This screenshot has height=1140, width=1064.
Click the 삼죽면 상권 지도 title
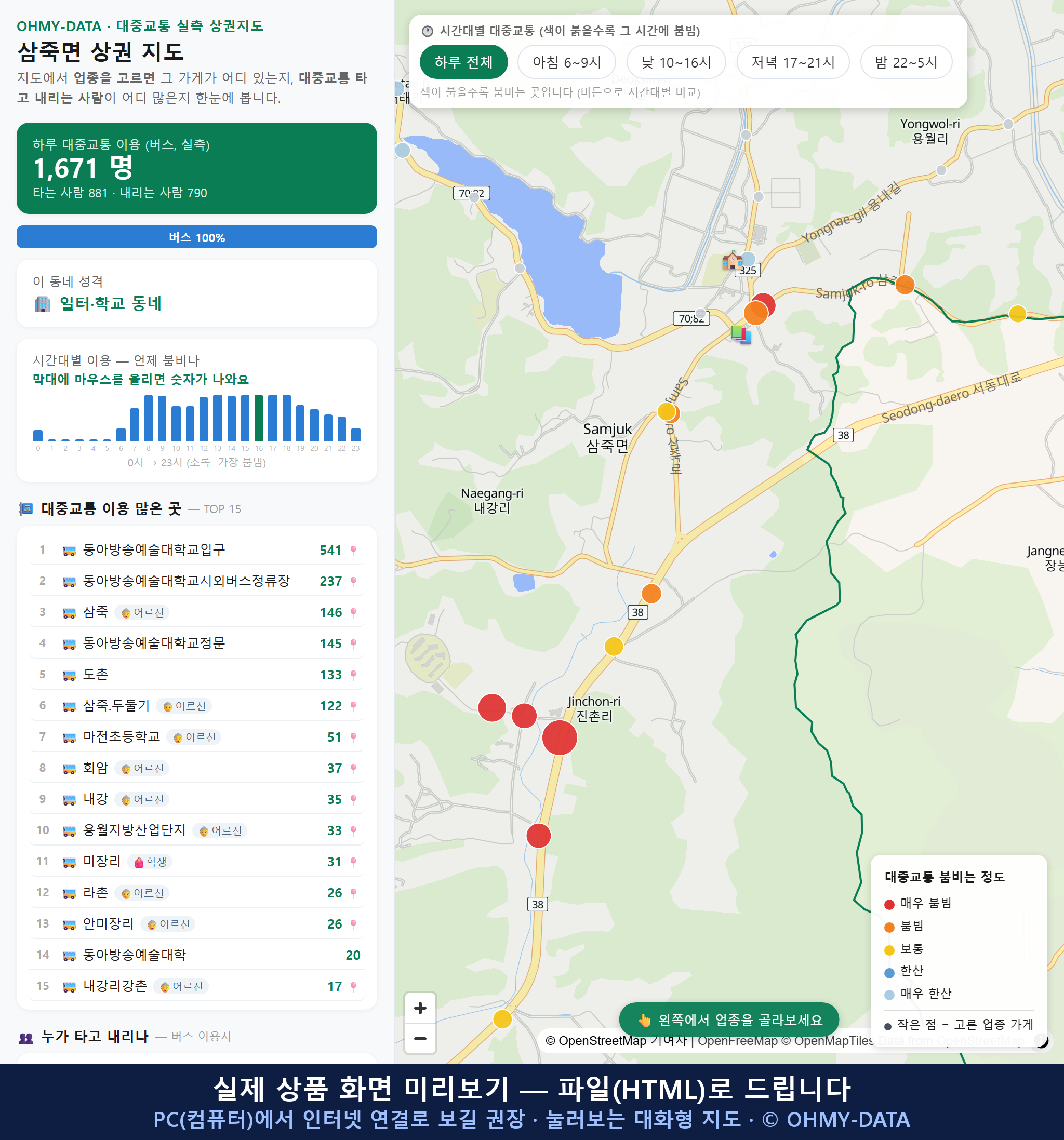point(100,51)
